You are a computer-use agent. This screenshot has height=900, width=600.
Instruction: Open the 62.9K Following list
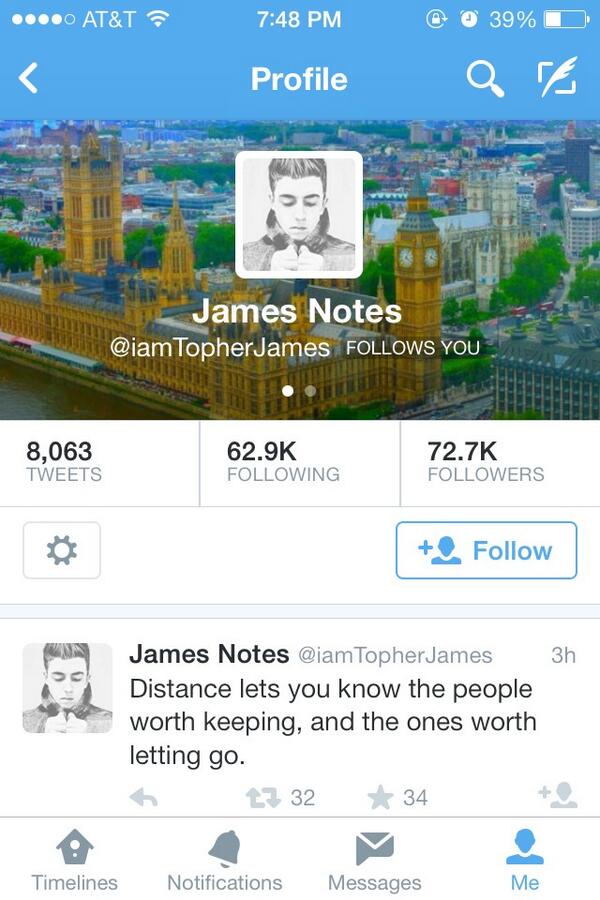click(300, 463)
